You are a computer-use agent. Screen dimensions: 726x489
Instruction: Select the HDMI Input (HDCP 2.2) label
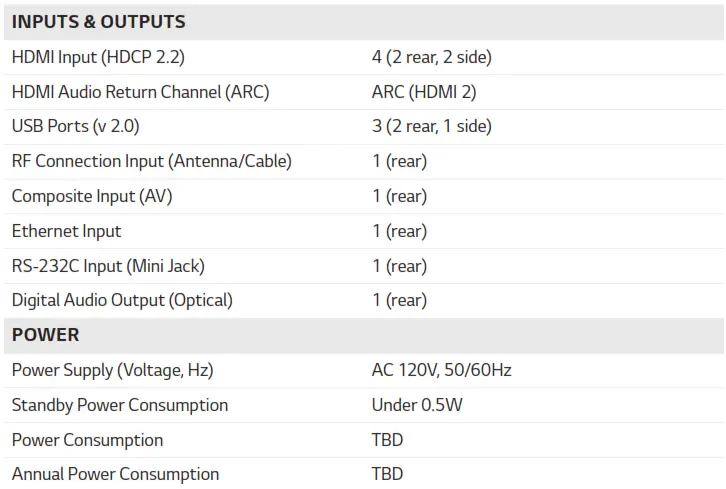click(x=98, y=57)
